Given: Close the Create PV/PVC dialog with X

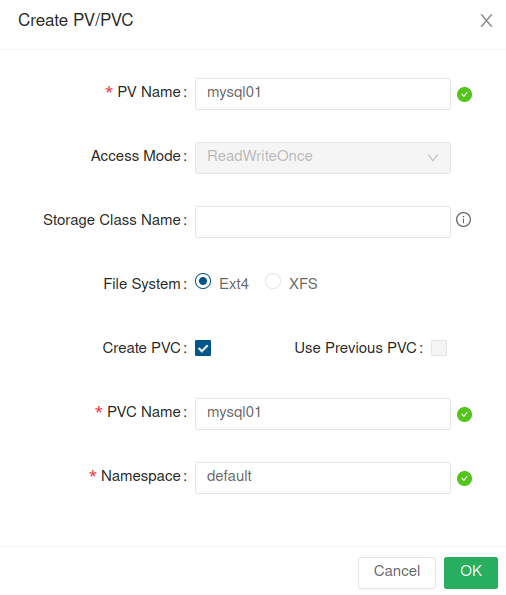Looking at the screenshot, I should coord(486,20).
